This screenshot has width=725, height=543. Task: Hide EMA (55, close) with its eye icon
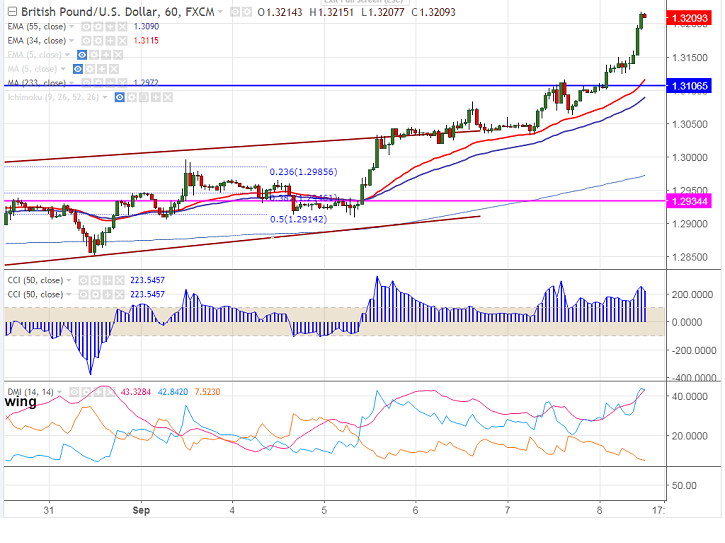(x=86, y=27)
